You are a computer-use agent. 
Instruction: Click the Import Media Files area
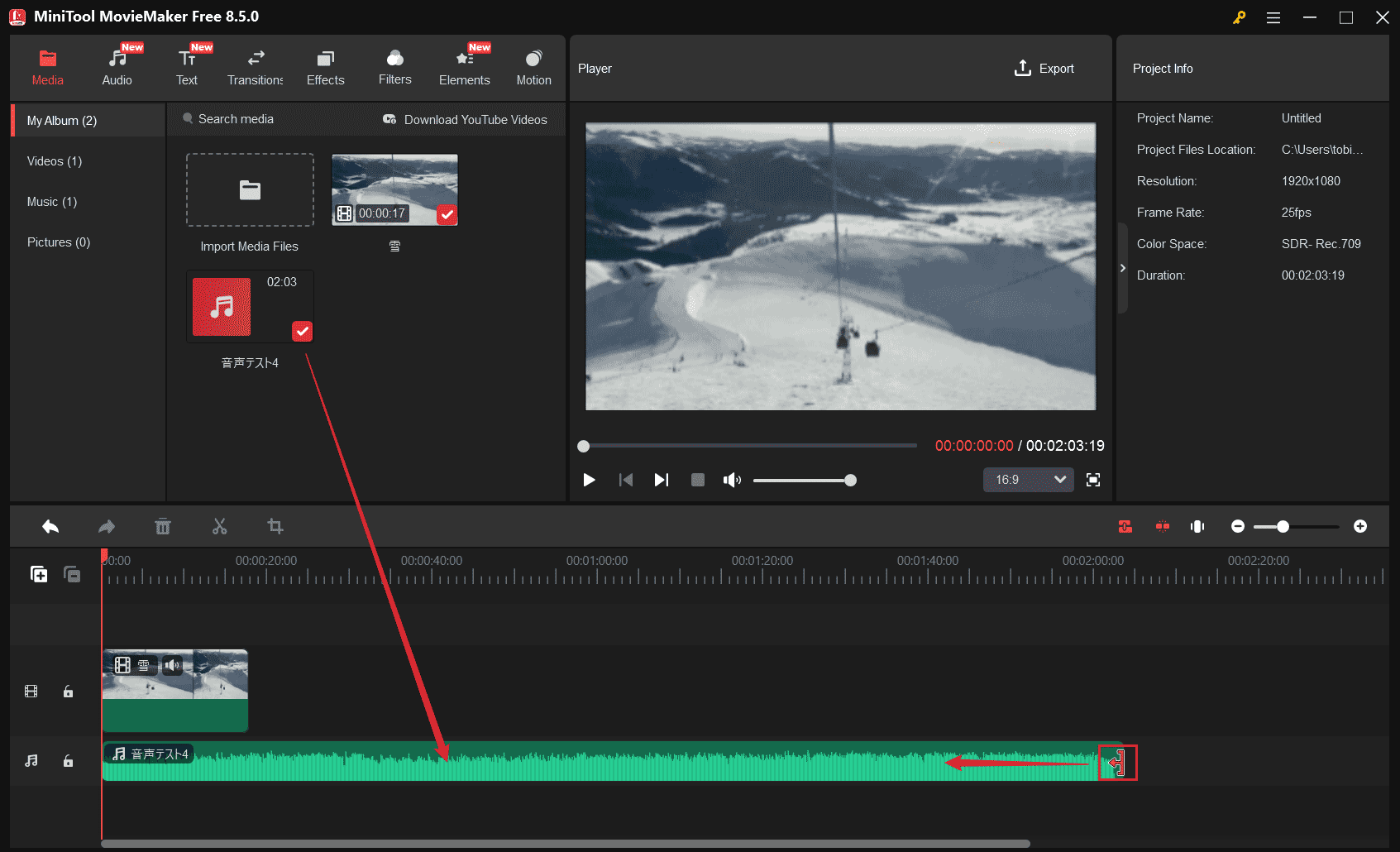pyautogui.click(x=250, y=189)
